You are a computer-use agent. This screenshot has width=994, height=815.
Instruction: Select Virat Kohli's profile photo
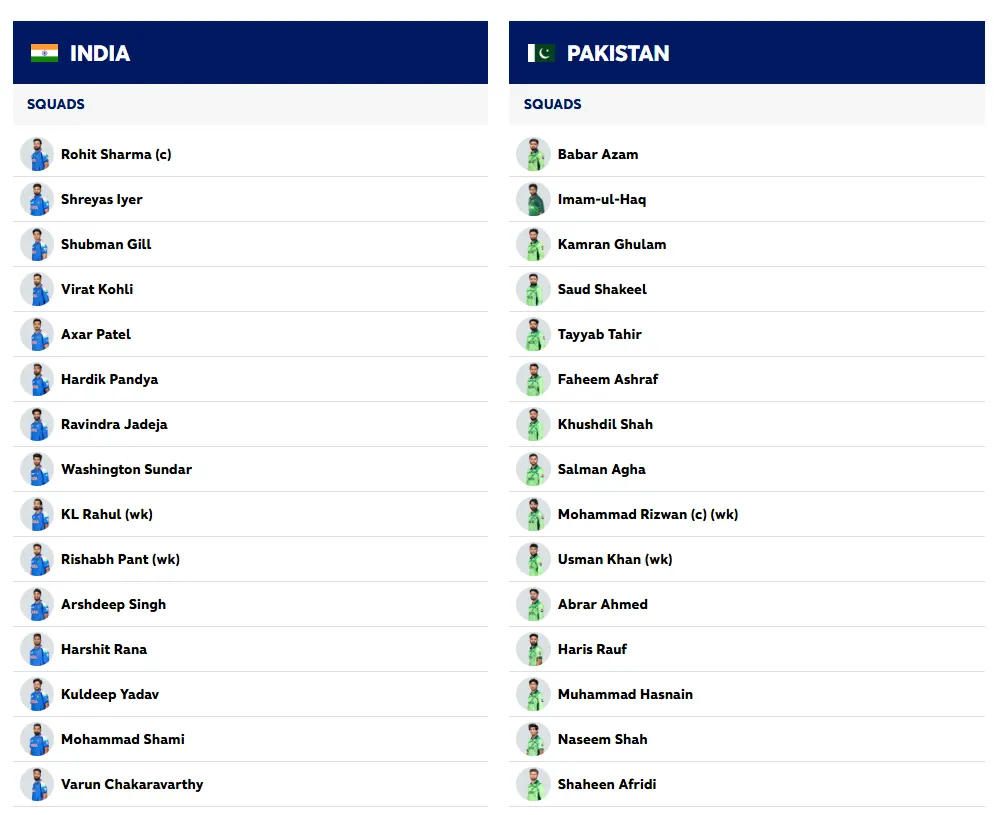pyautogui.click(x=37, y=289)
